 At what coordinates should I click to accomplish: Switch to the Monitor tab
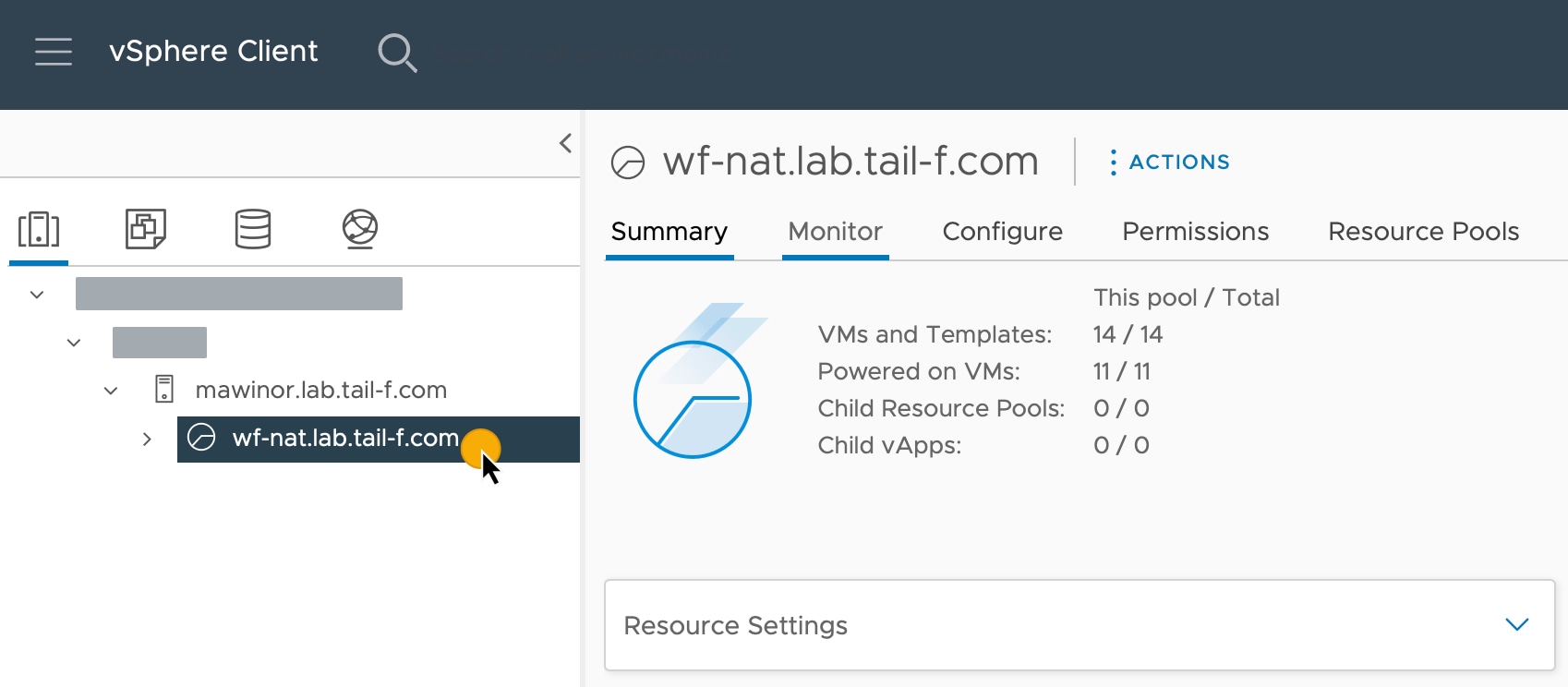tap(835, 232)
